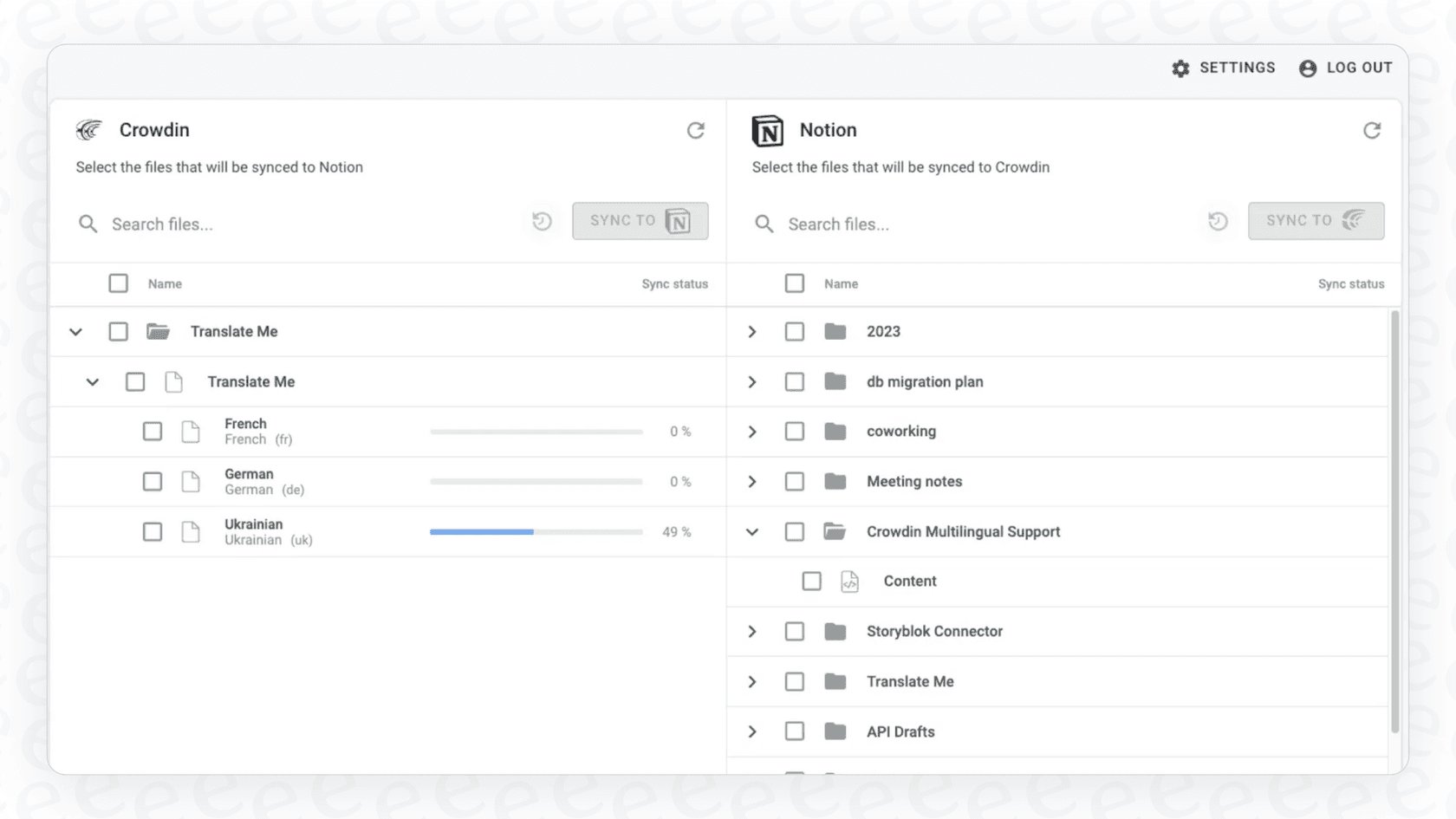Image resolution: width=1456 pixels, height=819 pixels.
Task: Select the Ukrainian file checkbox
Action: click(x=153, y=531)
